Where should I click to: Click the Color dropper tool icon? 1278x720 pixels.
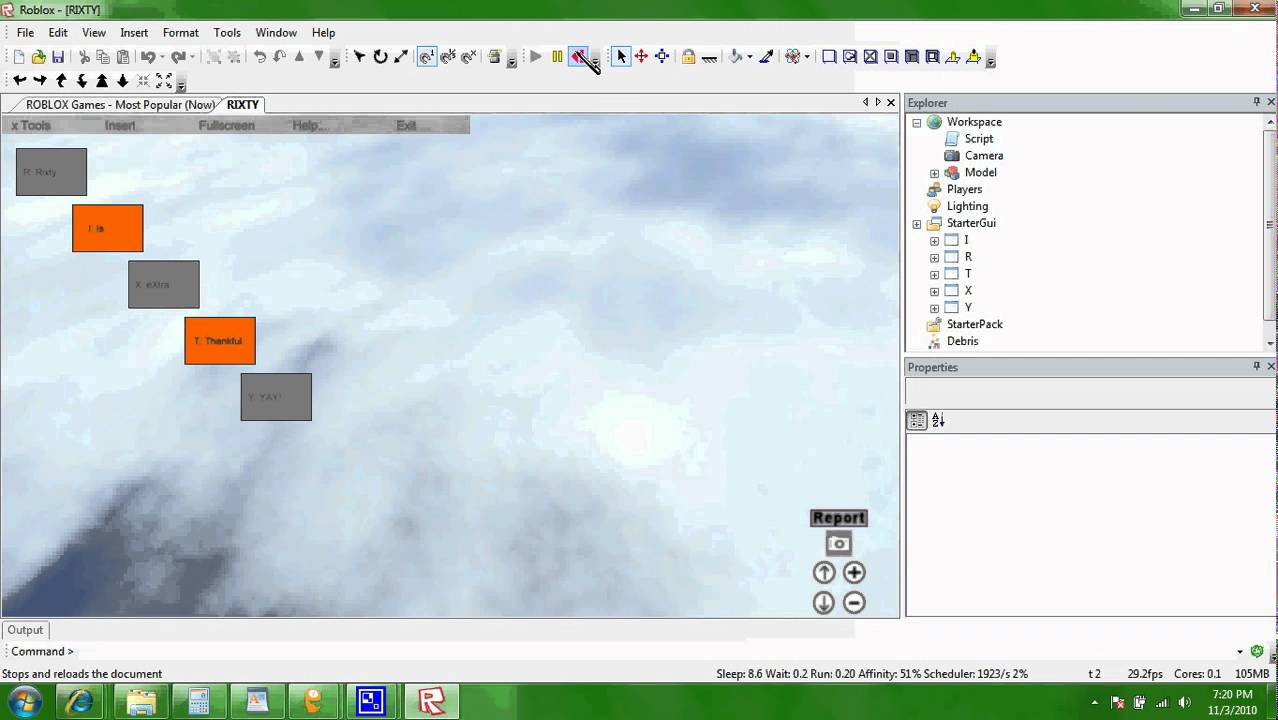(766, 57)
